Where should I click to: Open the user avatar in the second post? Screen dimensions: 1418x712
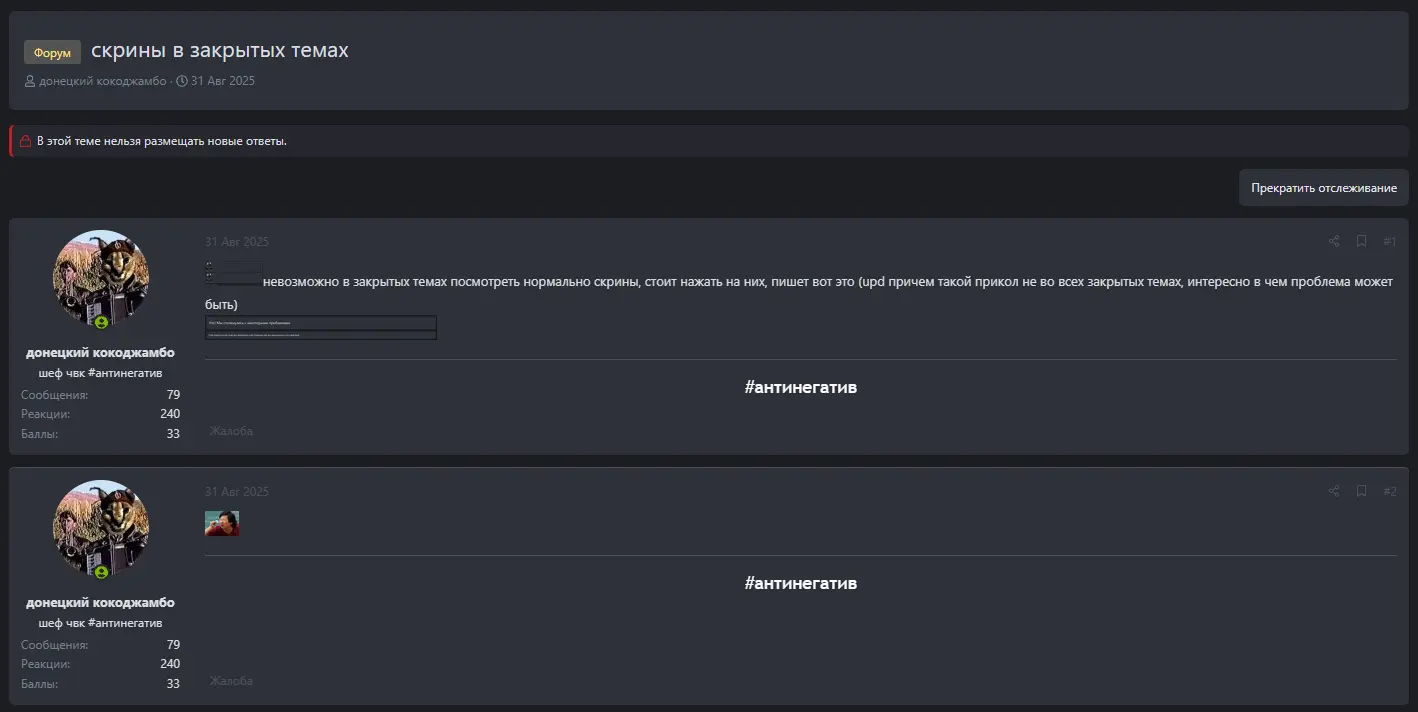pyautogui.click(x=100, y=529)
